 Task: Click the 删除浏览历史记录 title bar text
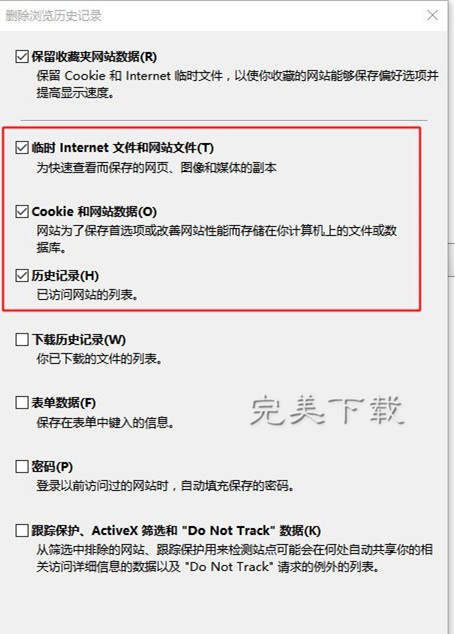click(x=53, y=16)
